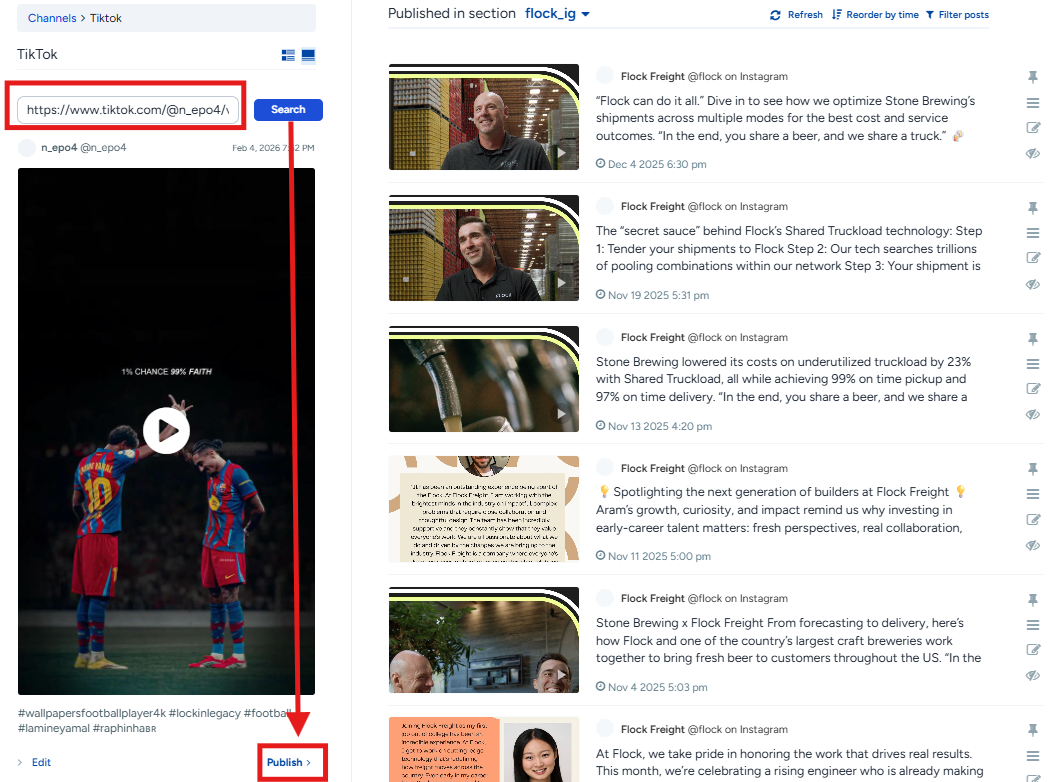Open the Edit link under the TikTok post
The height and width of the screenshot is (782, 1050).
[41, 763]
